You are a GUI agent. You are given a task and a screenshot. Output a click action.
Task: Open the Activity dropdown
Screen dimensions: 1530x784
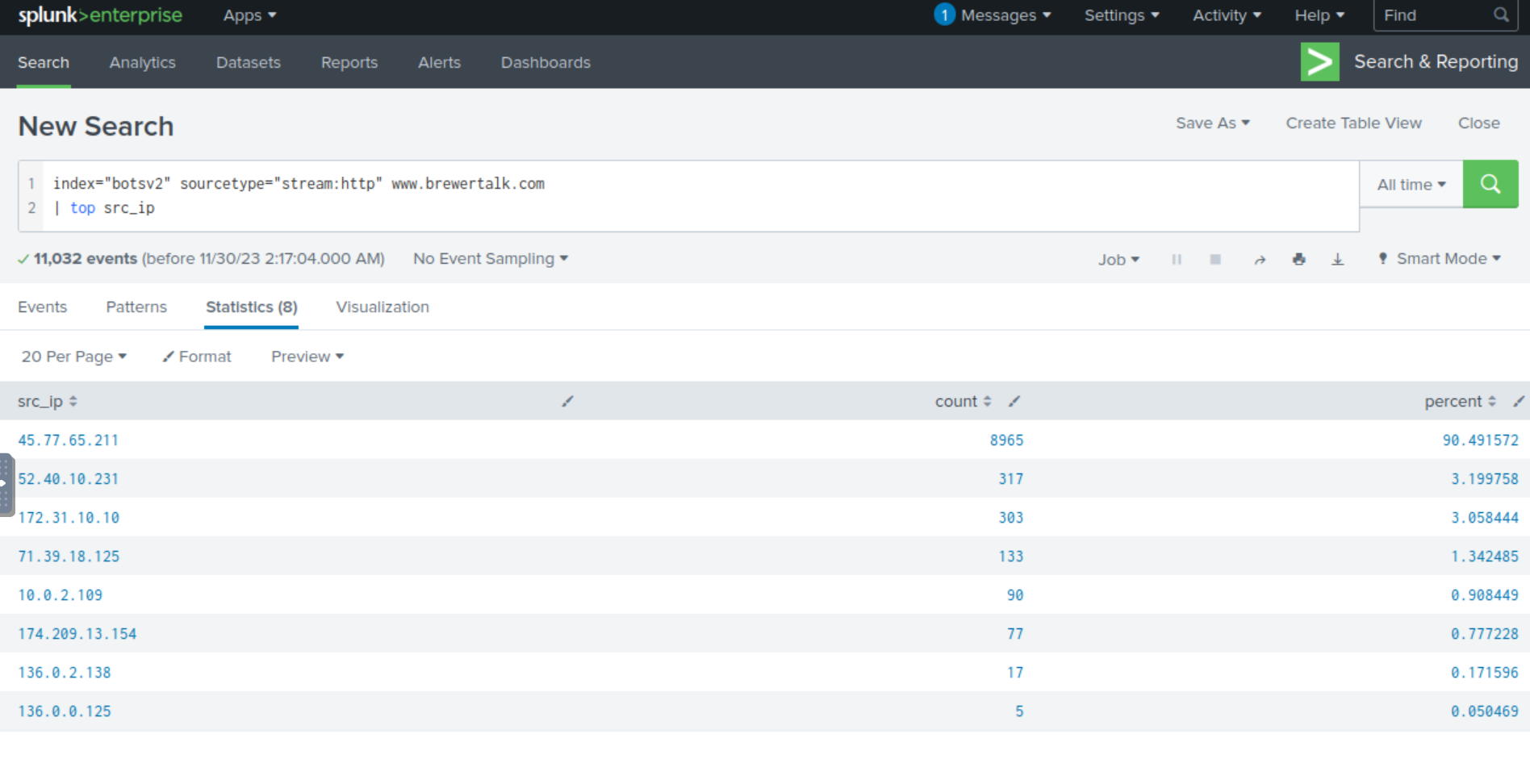pos(1227,15)
